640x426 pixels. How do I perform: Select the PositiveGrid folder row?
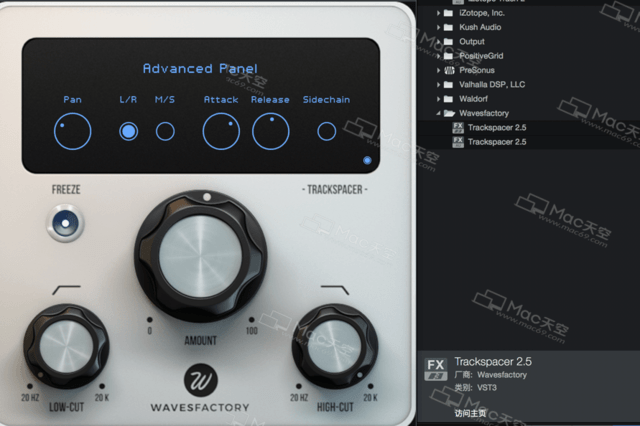(x=528, y=56)
